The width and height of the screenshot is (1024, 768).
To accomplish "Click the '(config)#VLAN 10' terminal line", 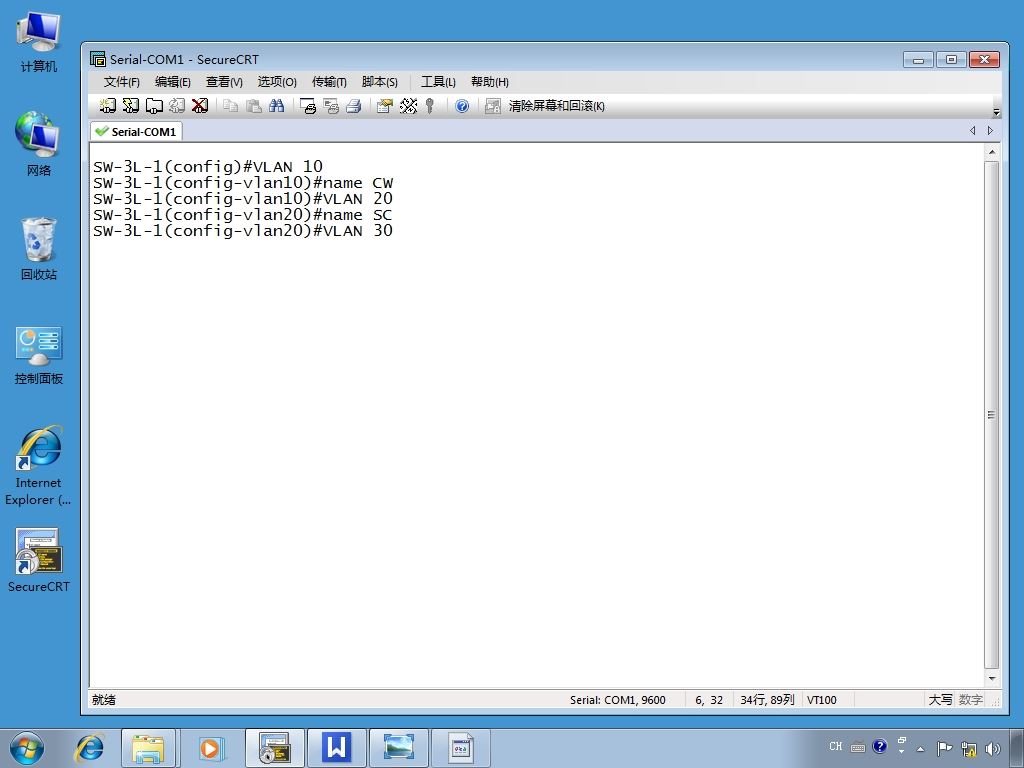I will point(208,167).
